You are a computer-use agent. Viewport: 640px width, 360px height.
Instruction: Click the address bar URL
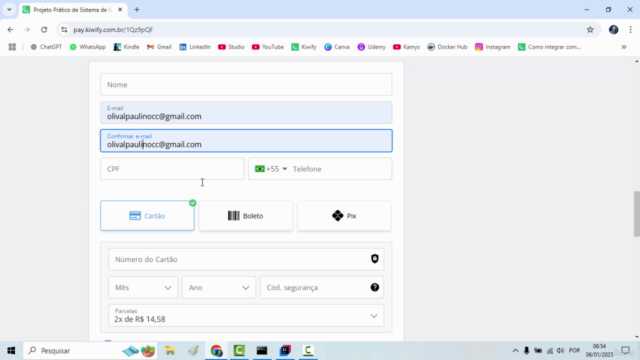pos(113,29)
